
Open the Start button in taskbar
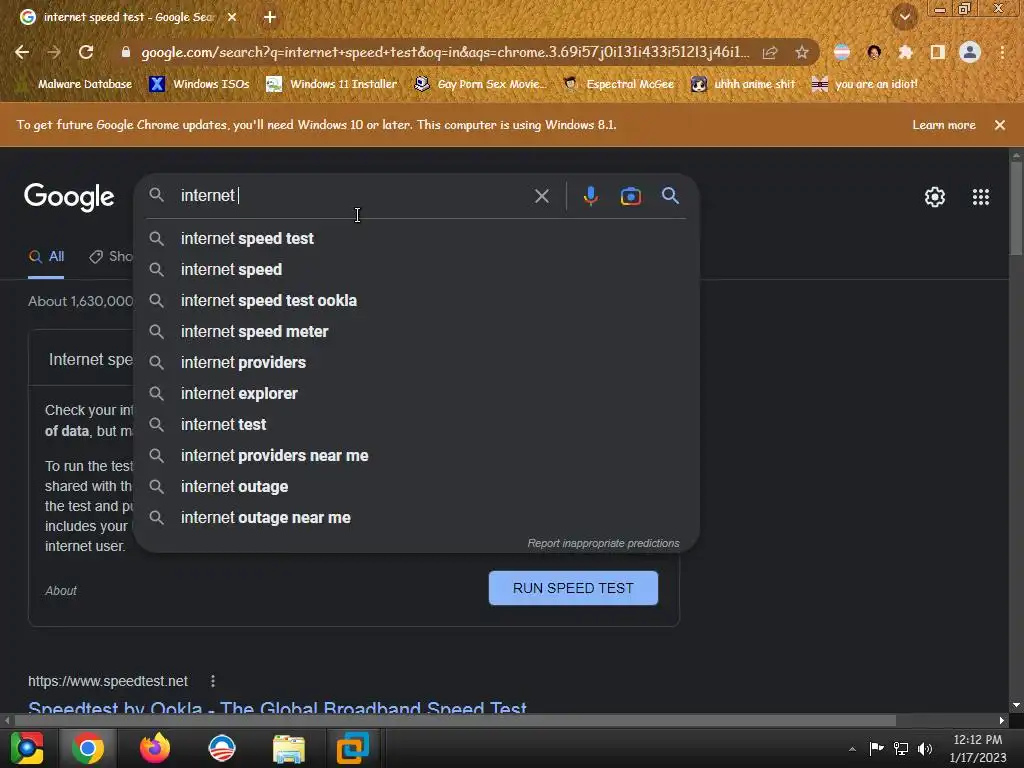pos(27,748)
